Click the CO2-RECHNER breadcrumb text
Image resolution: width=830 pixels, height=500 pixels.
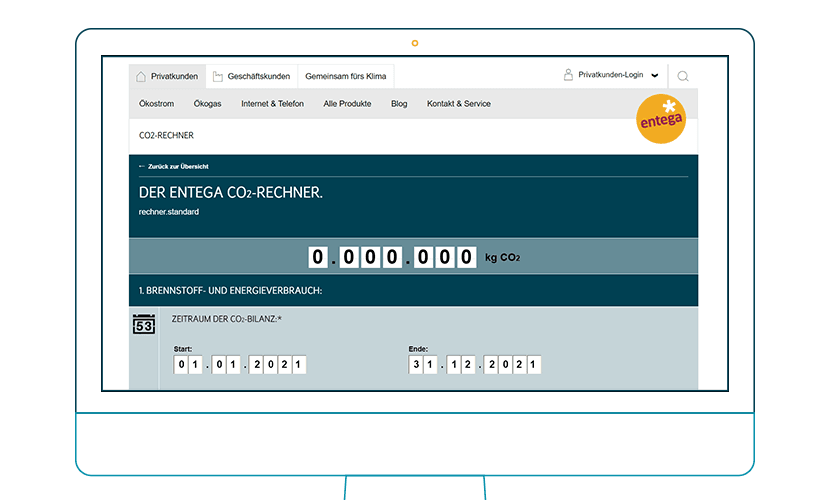tap(166, 135)
